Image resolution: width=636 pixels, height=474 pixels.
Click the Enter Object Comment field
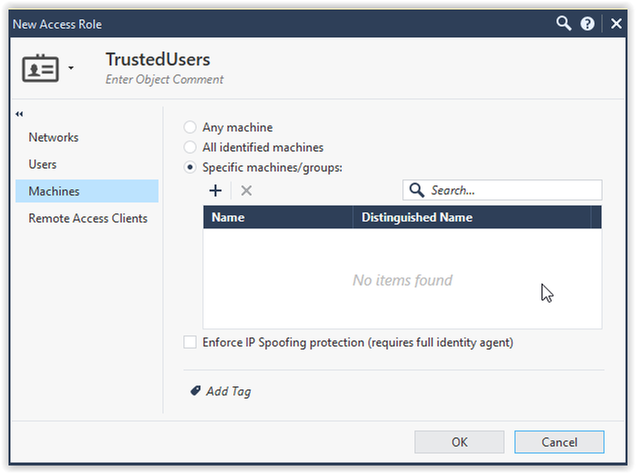coord(165,80)
